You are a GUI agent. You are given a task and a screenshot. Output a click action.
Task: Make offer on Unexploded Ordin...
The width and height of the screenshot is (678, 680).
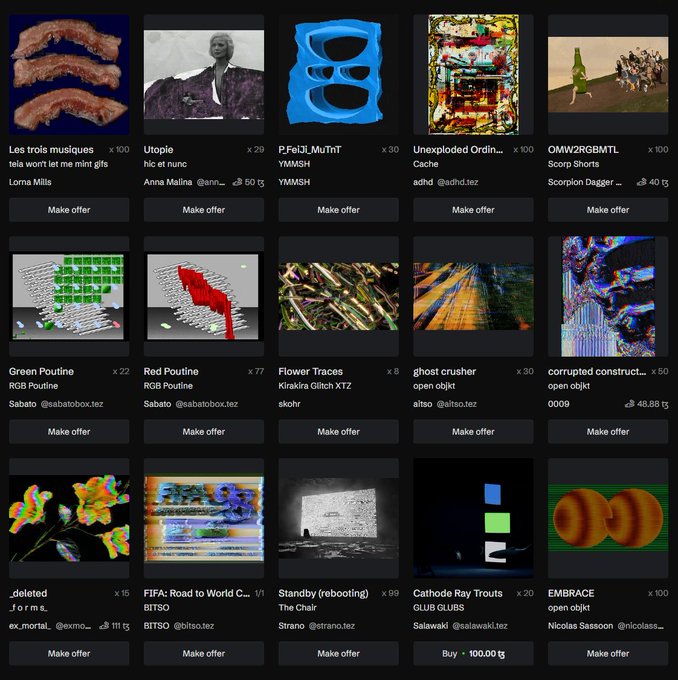point(473,210)
